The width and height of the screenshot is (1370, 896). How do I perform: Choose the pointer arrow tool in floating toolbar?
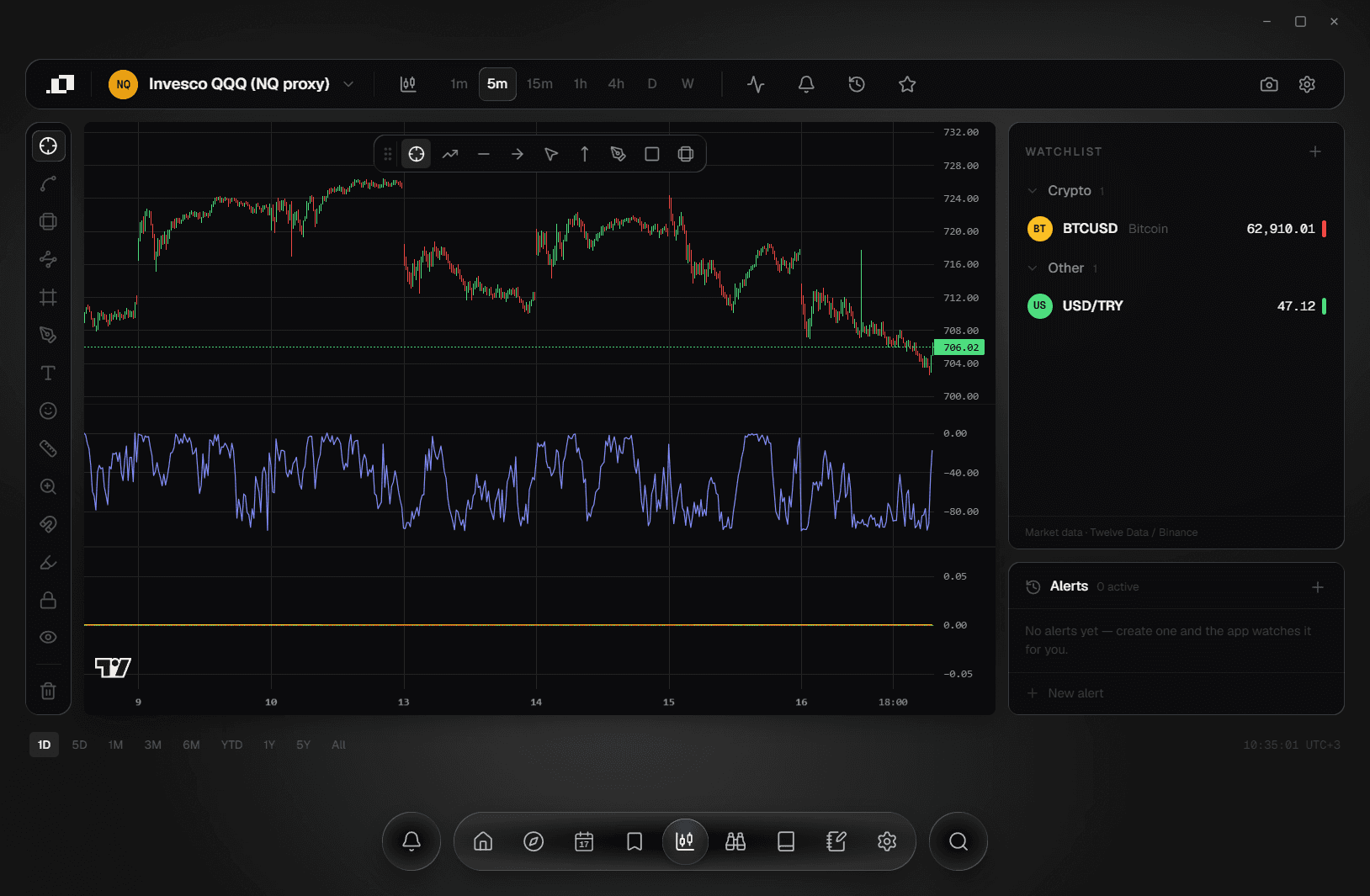coord(551,154)
